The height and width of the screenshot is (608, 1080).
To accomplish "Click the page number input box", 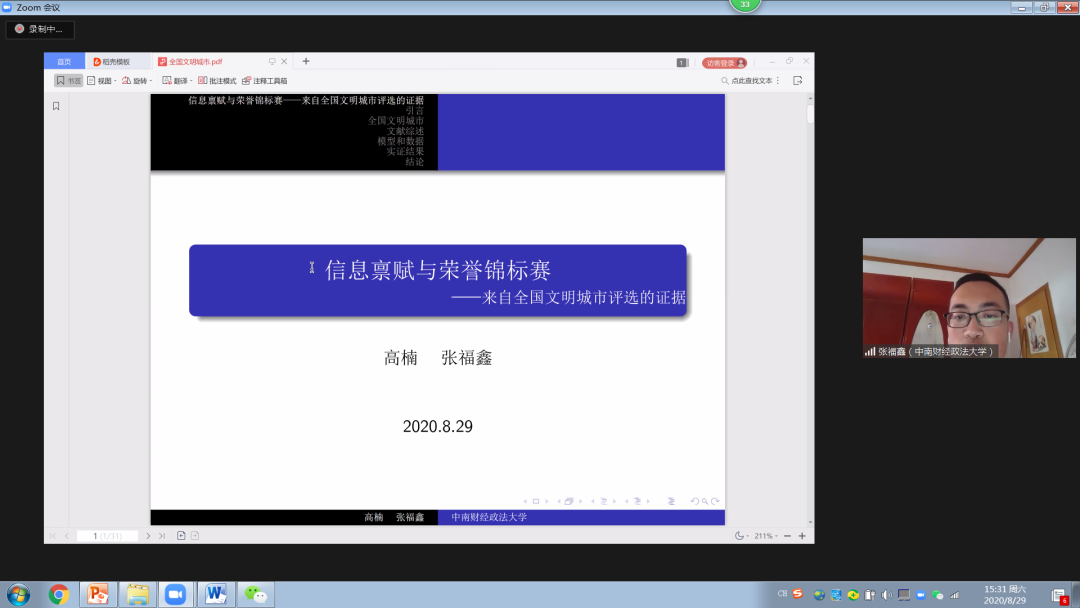I will tap(108, 536).
